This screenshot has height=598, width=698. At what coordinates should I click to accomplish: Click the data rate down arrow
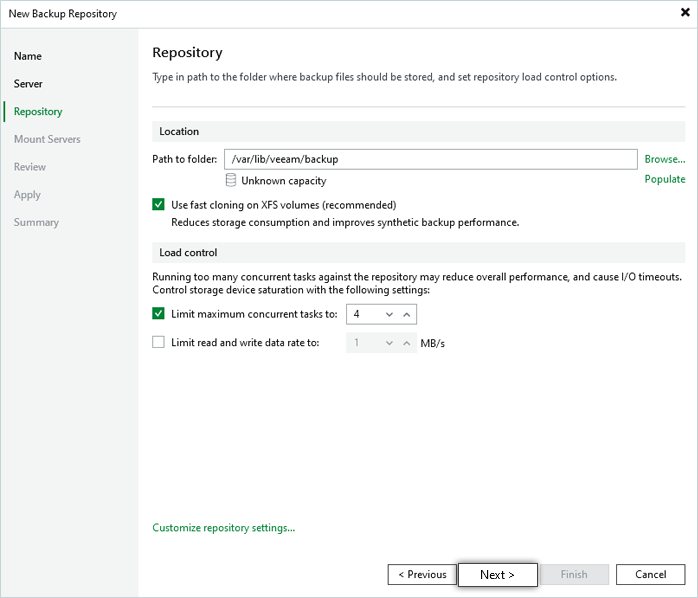387,343
